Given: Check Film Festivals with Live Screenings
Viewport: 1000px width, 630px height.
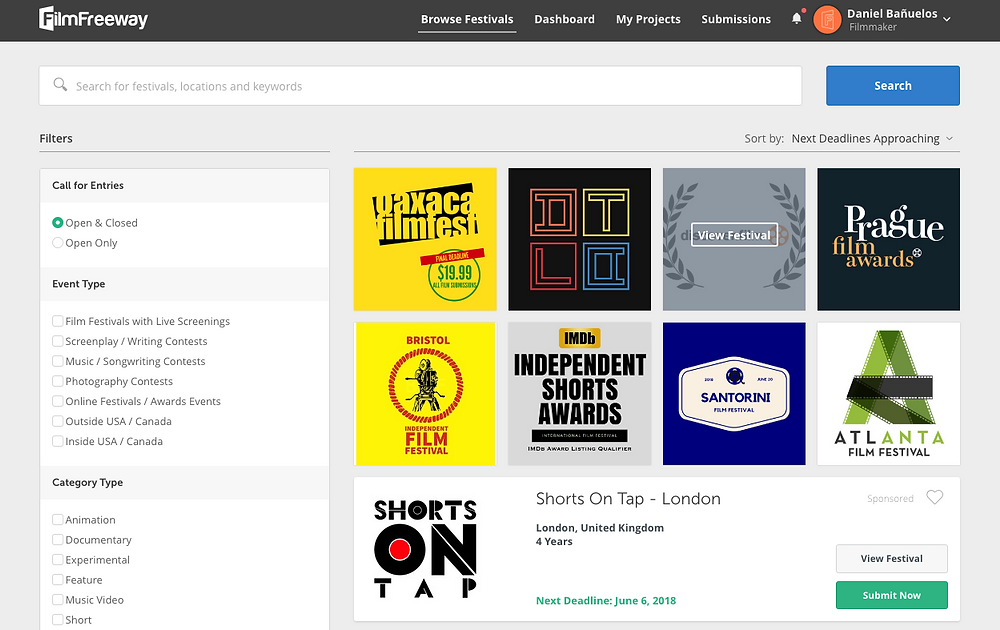Looking at the screenshot, I should pyautogui.click(x=57, y=321).
